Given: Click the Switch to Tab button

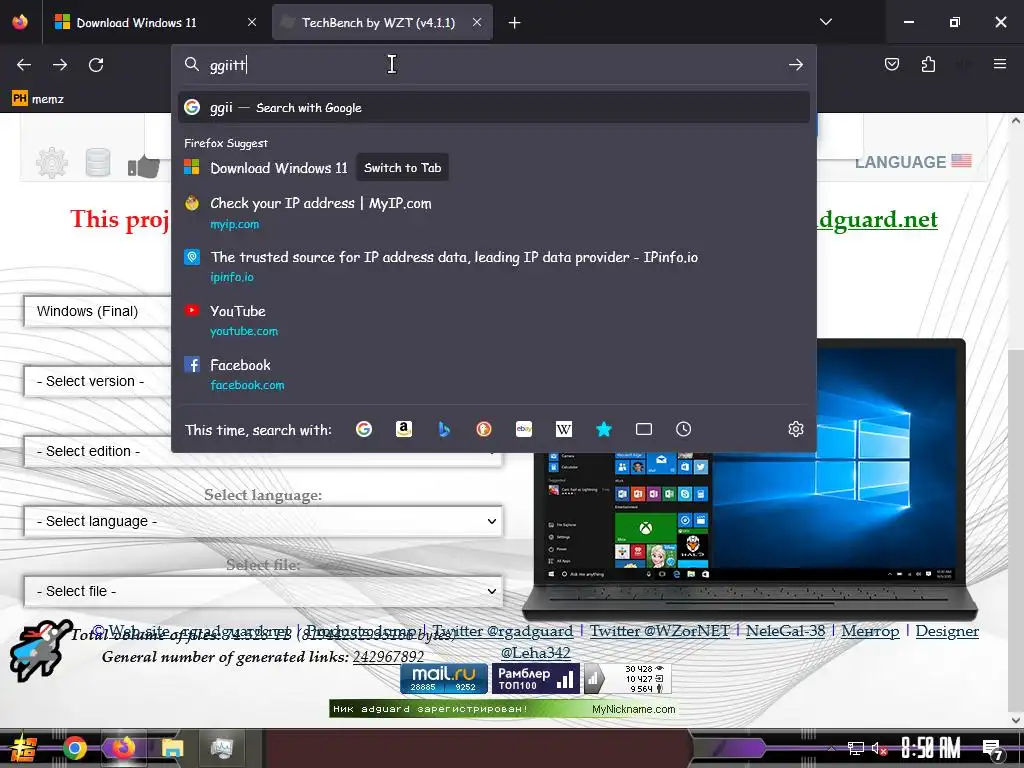Looking at the screenshot, I should coord(402,168).
